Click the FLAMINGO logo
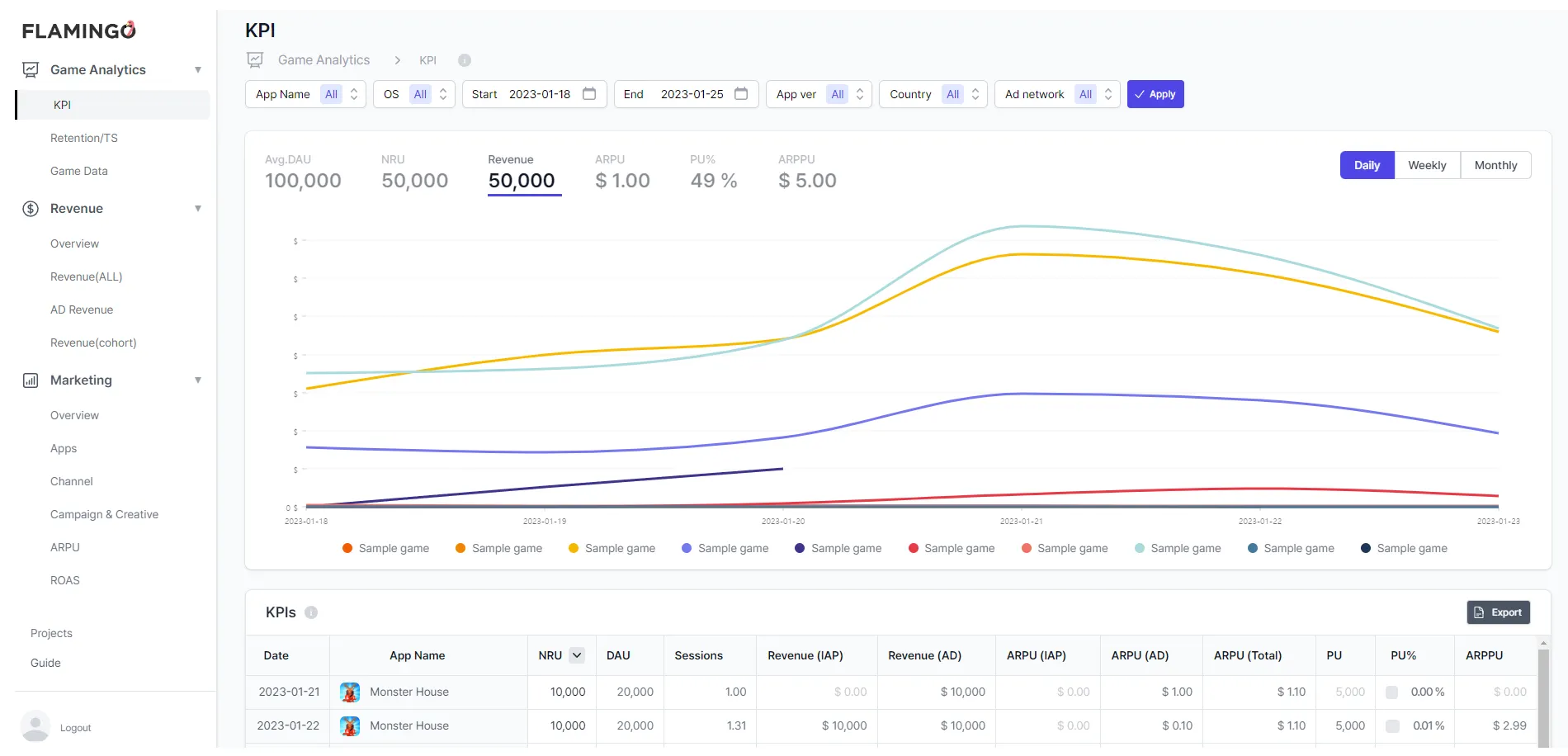 pos(79,31)
